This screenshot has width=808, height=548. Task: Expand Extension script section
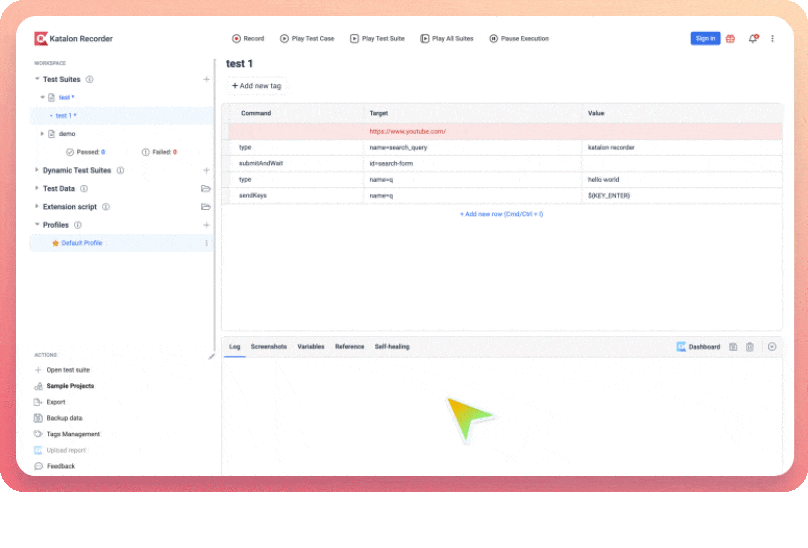pyautogui.click(x=37, y=206)
